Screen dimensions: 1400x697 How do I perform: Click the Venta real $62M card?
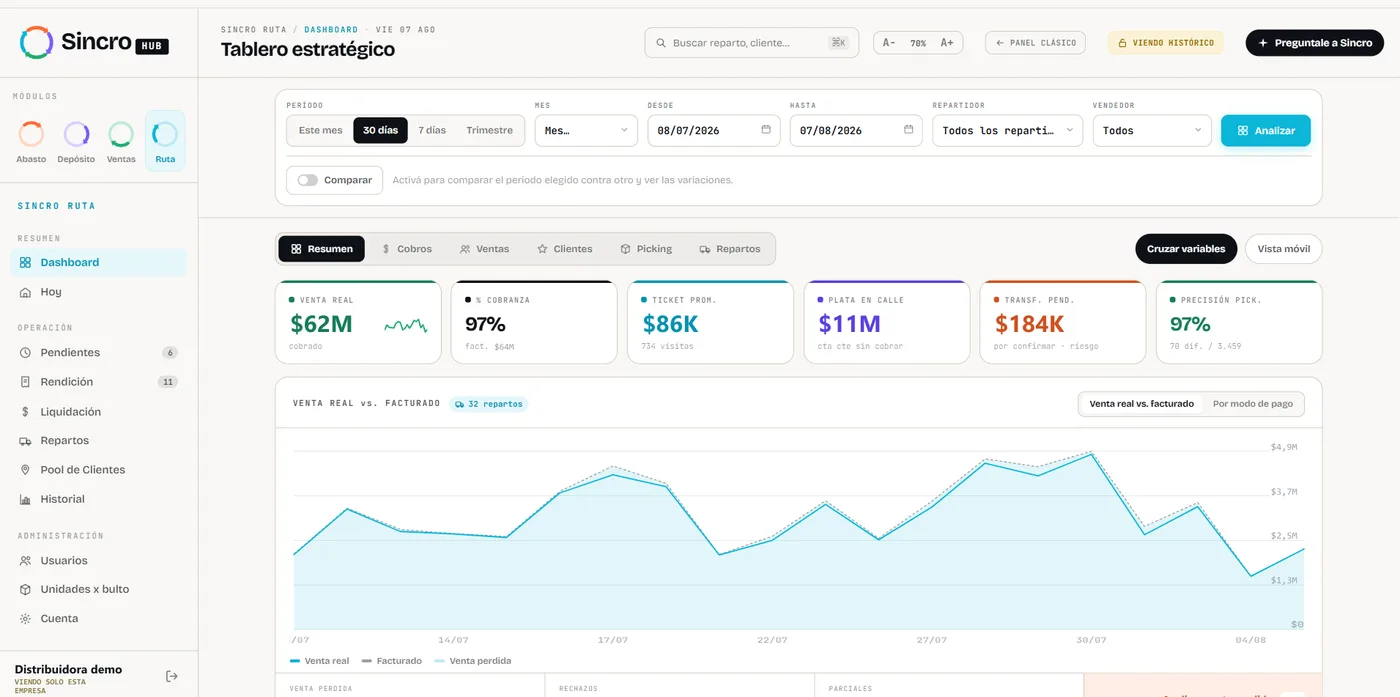[358, 322]
